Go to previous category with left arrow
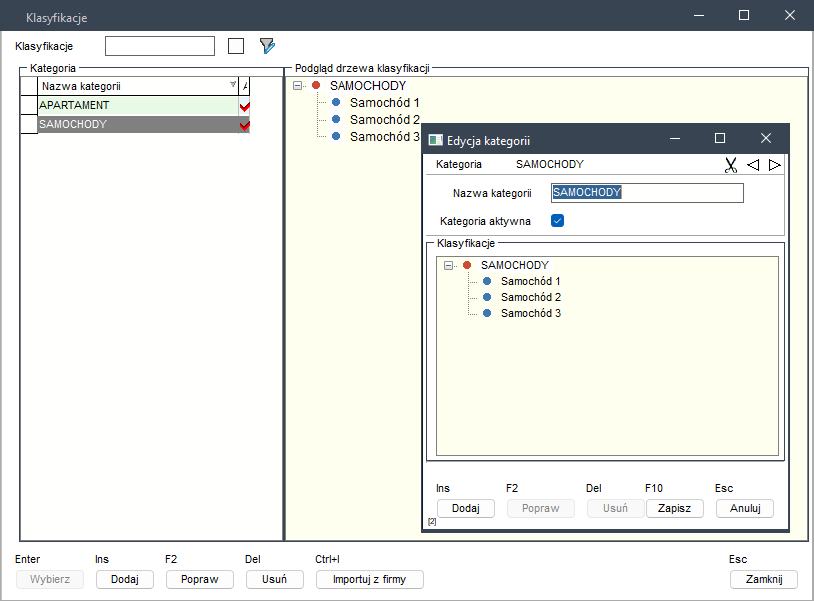 (753, 165)
